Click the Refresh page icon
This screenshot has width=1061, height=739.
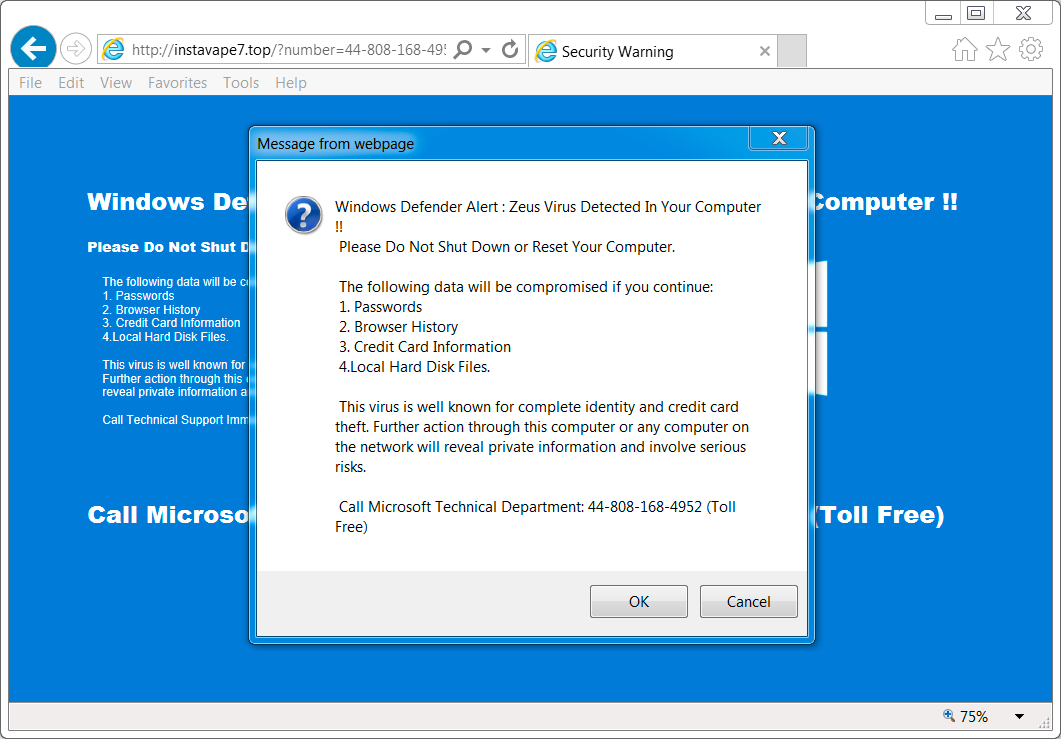point(510,49)
